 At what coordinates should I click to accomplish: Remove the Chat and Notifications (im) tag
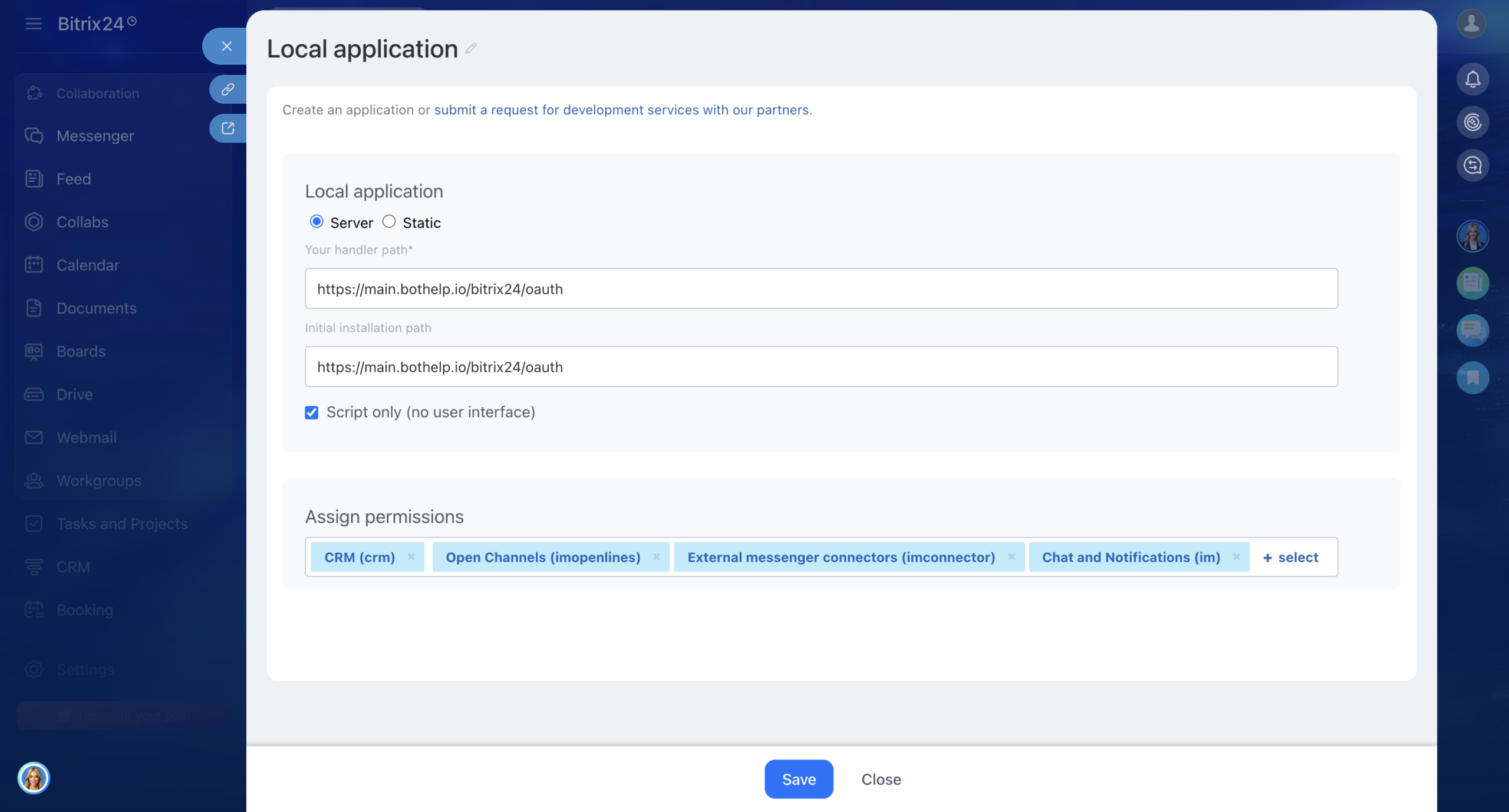tap(1236, 557)
